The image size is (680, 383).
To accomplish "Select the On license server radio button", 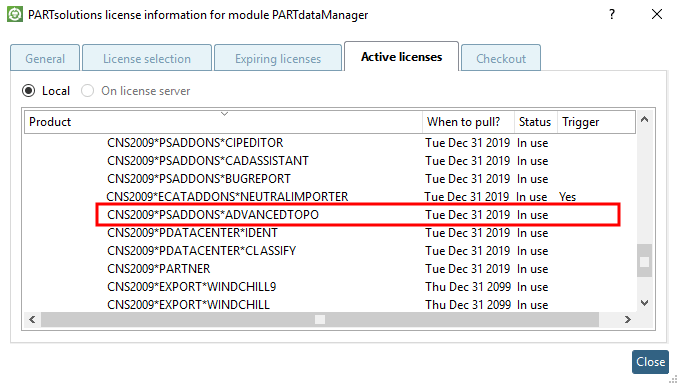I will tap(88, 91).
